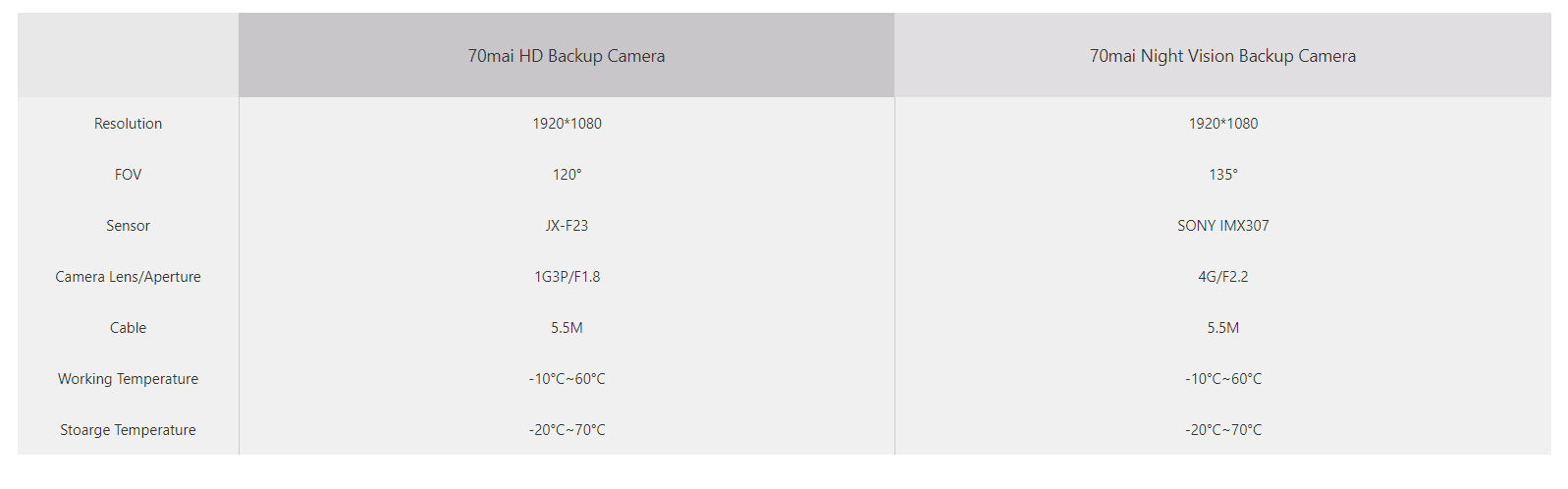This screenshot has width=1568, height=489.
Task: Click the 4G/F2.2 aperture value
Action: tap(1222, 277)
